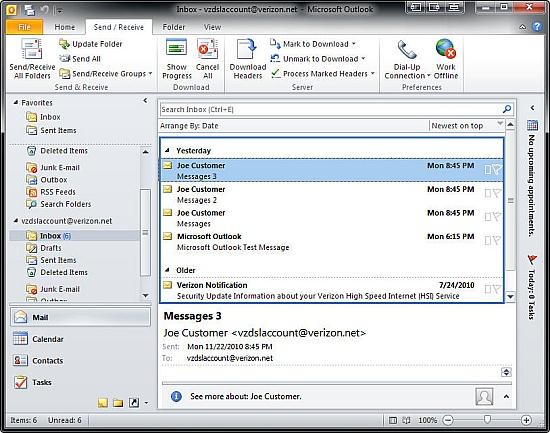
Task: Switch to the Folder tab
Action: coord(174,27)
